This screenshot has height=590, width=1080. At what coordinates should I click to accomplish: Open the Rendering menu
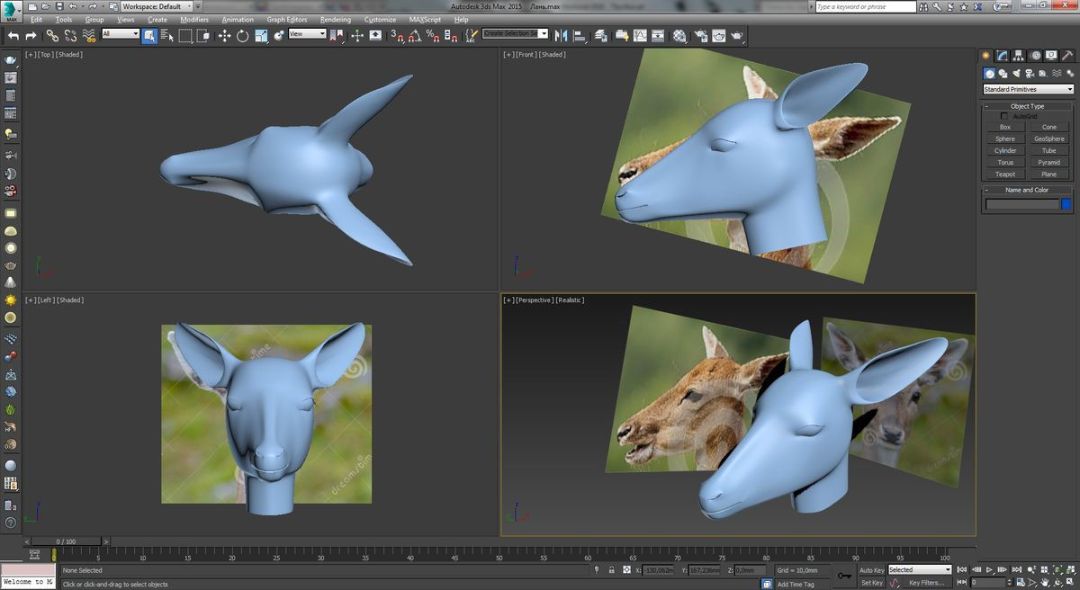pyautogui.click(x=335, y=19)
